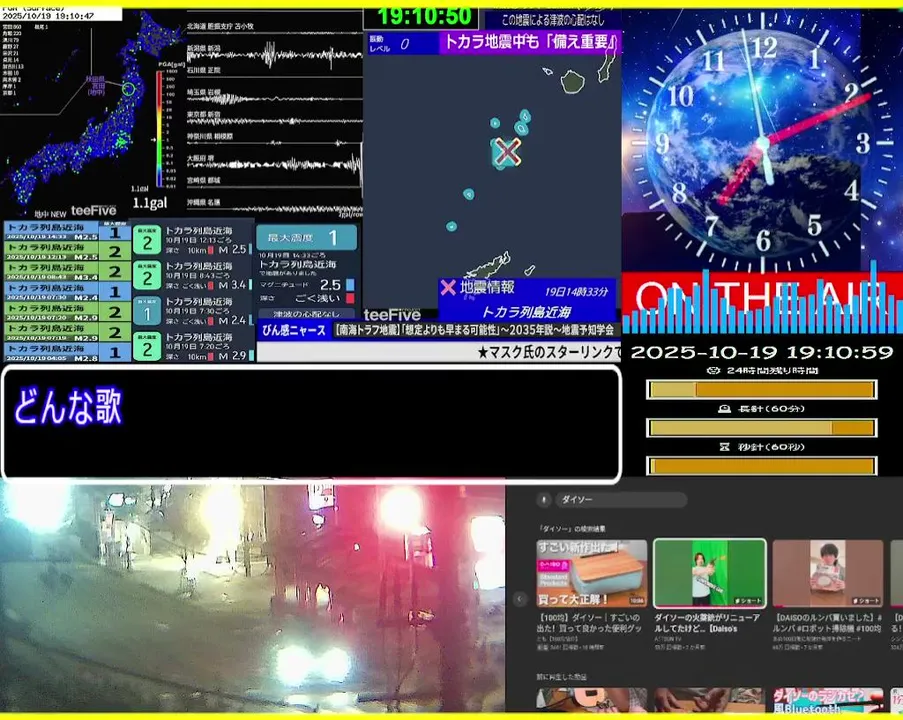Click the PGA rainbow color scale legend
The image size is (903, 720).
159,128
